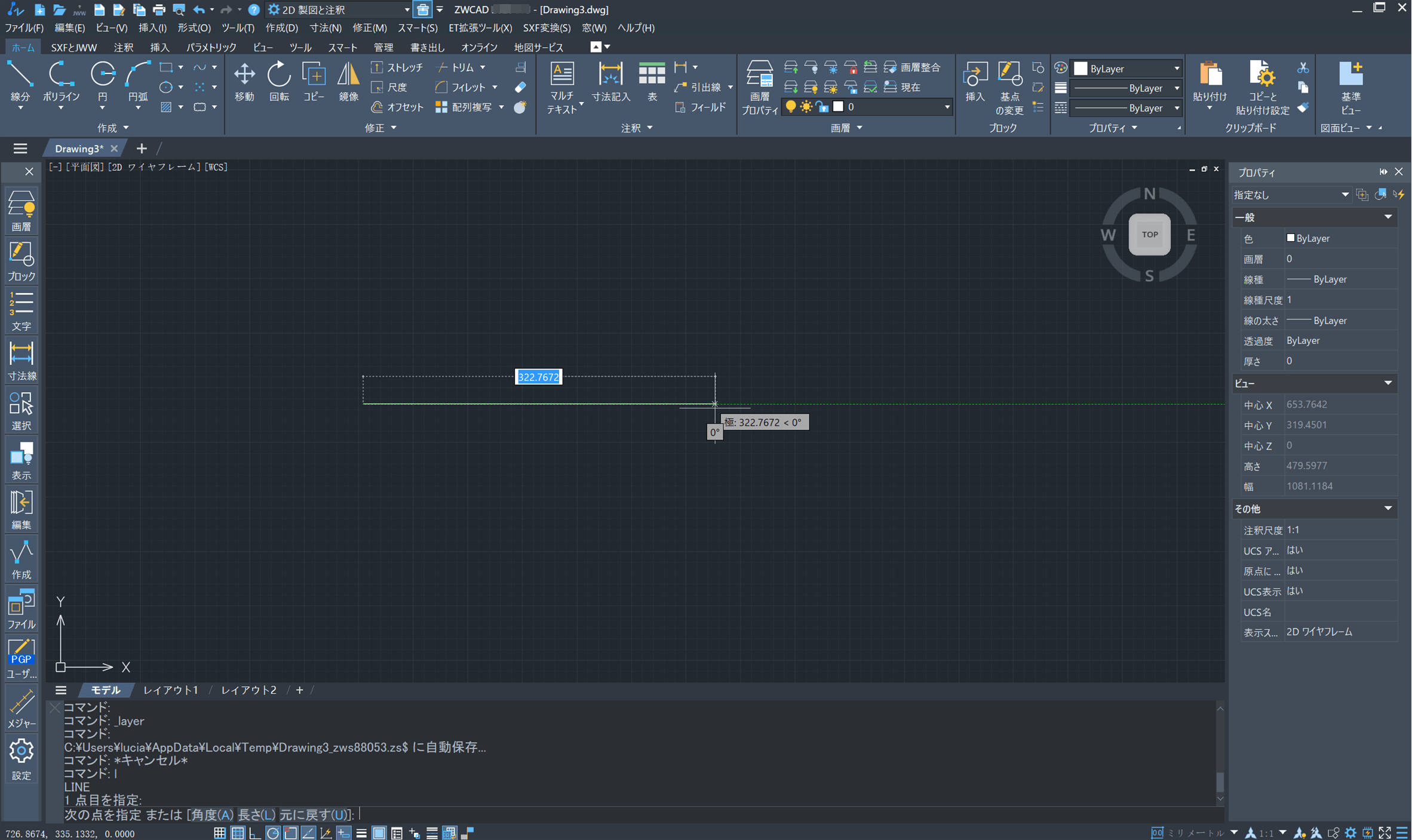This screenshot has height=840, width=1412.
Task: Open the 指定なし selection dropdown
Action: coord(1291,195)
